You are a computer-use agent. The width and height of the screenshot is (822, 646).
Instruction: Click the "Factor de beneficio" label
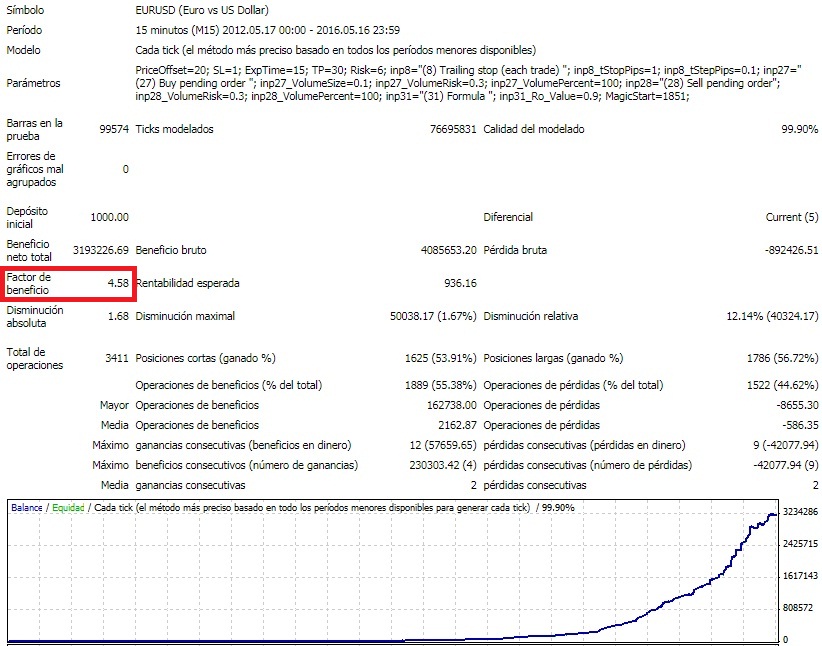[28, 283]
